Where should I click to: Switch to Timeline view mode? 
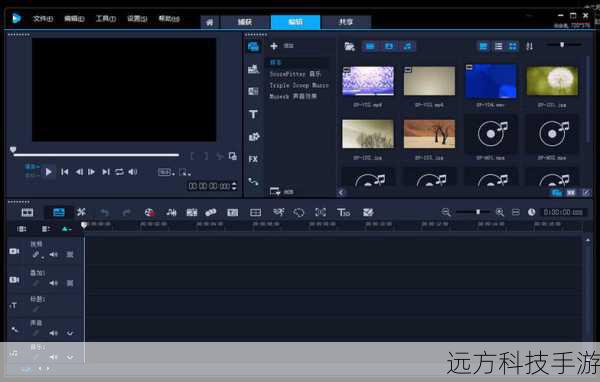(59, 212)
